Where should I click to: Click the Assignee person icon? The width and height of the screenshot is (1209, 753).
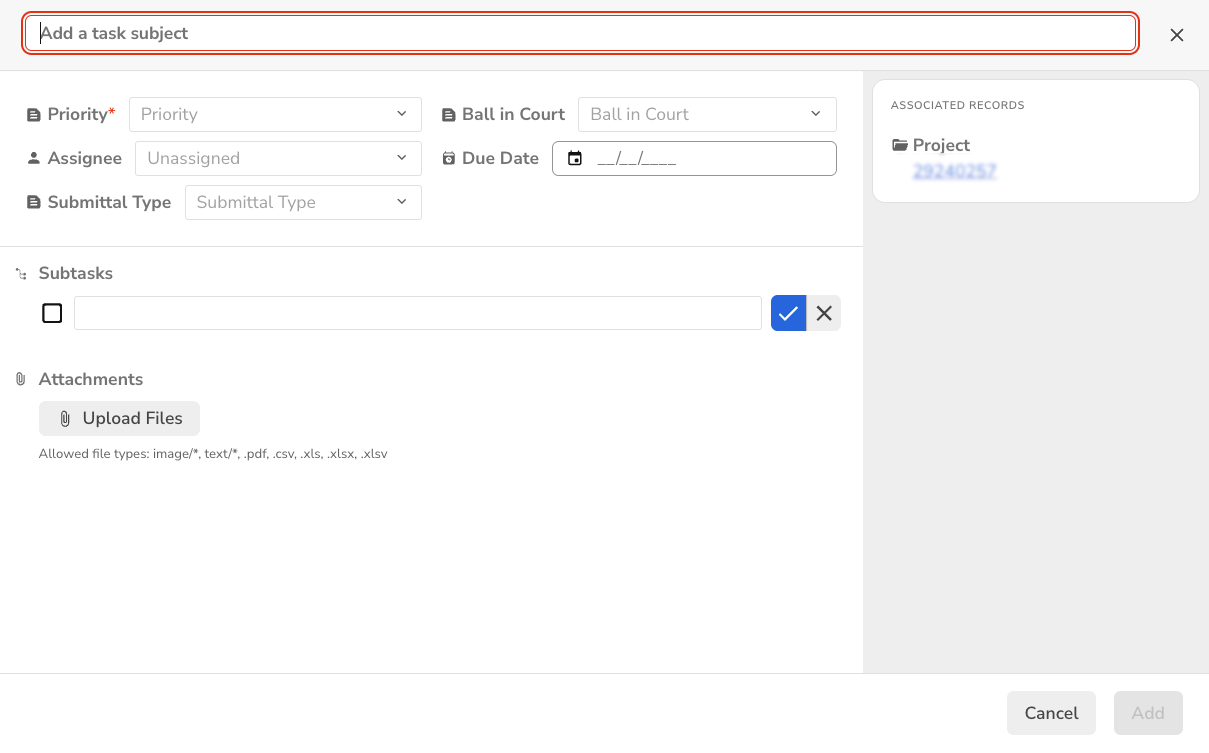click(34, 158)
